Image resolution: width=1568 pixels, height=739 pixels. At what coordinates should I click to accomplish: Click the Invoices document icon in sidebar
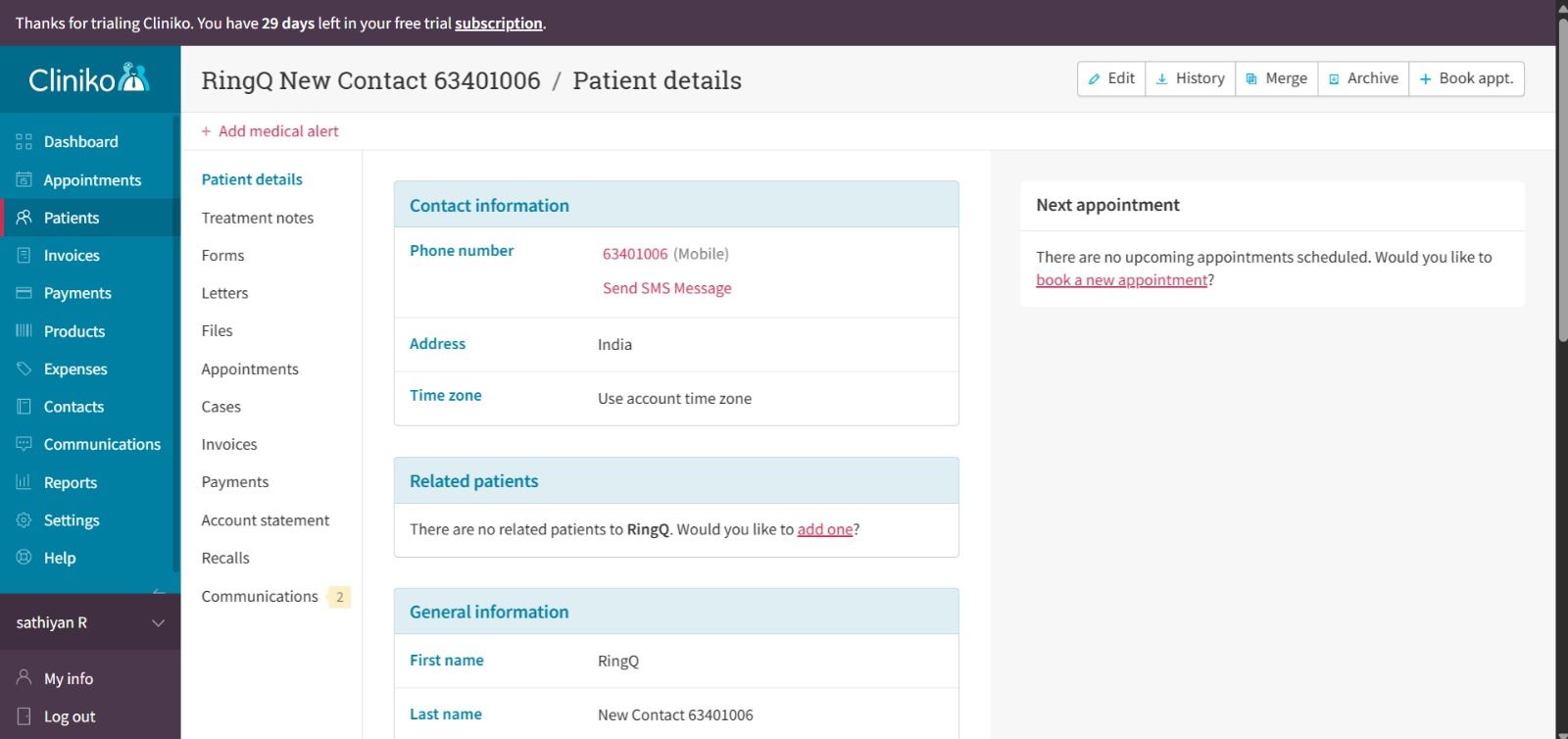click(24, 255)
